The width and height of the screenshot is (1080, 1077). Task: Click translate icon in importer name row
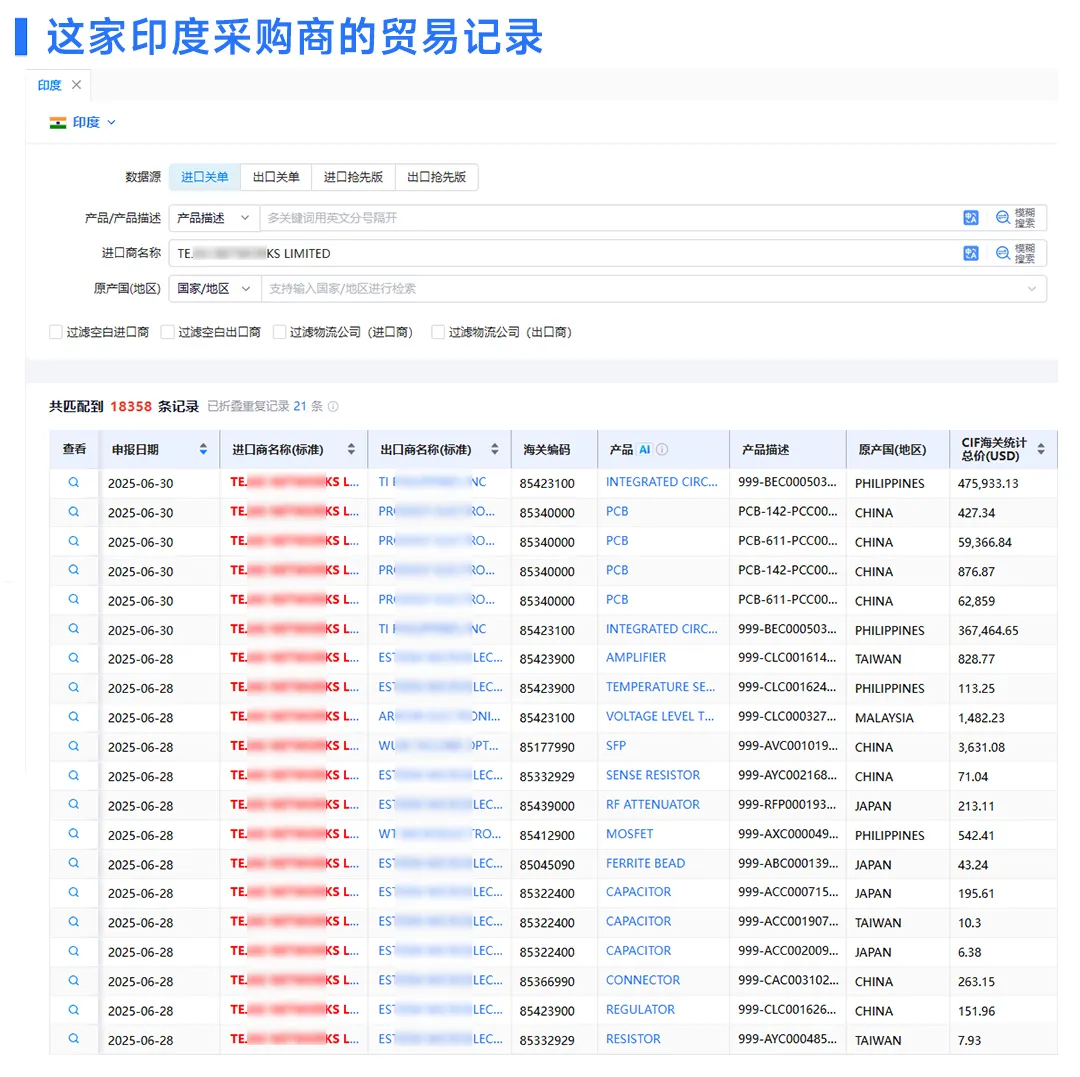(x=971, y=253)
